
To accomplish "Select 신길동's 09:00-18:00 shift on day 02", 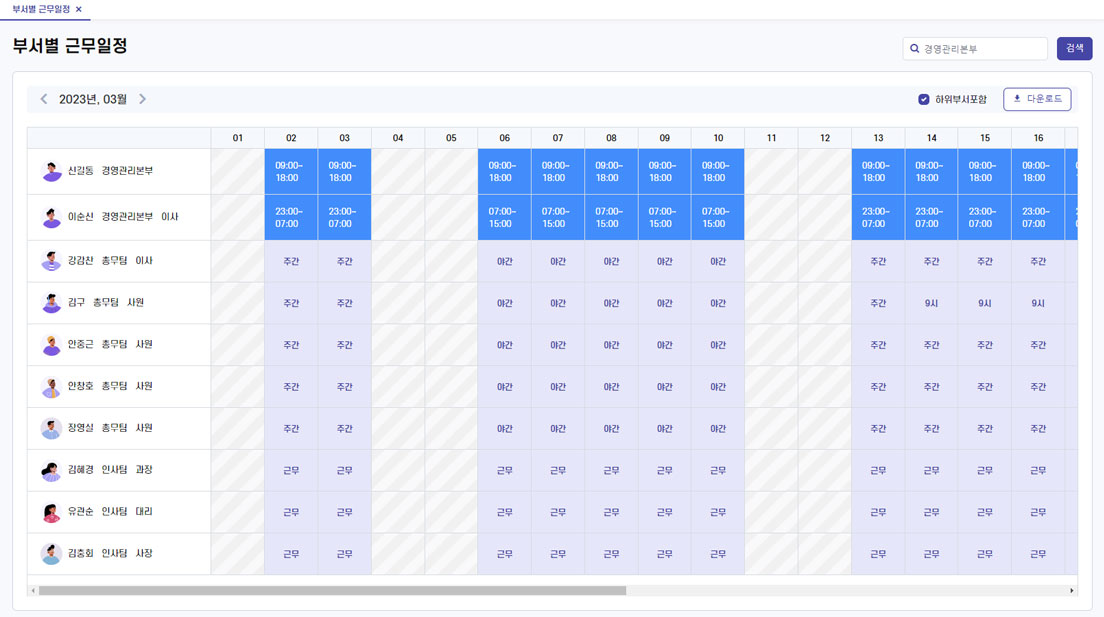I will click(291, 172).
